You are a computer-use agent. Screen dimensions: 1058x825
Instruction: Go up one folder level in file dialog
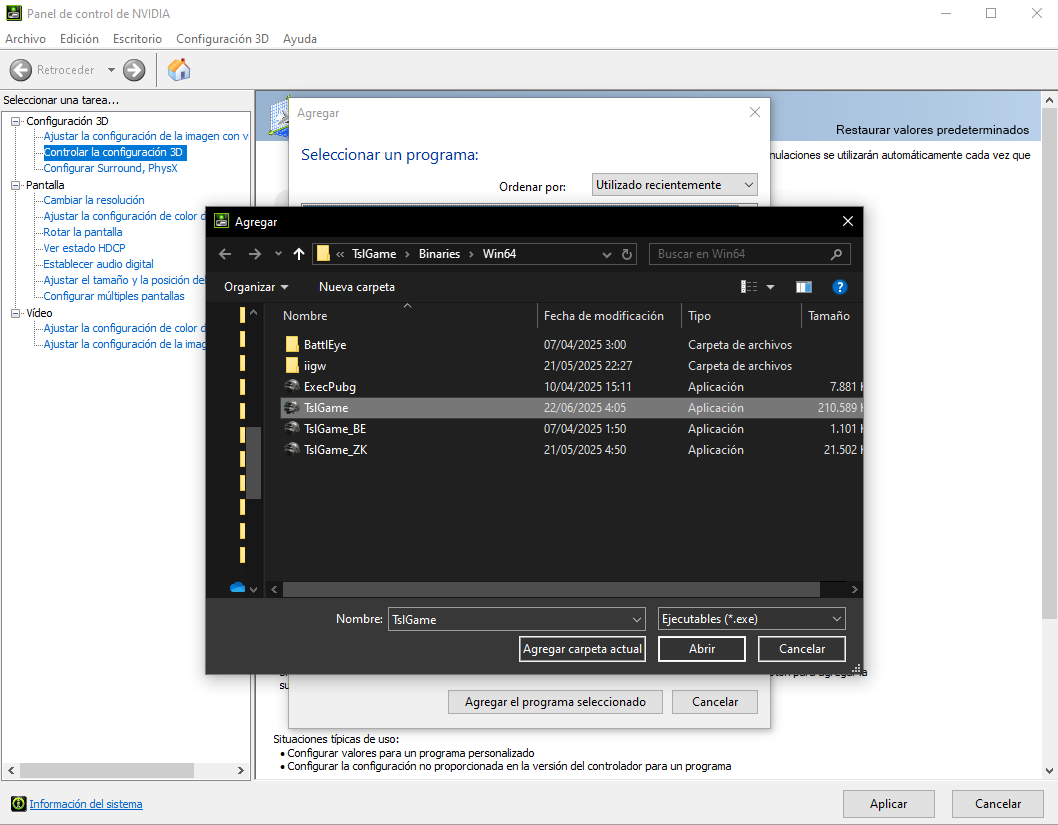coord(299,254)
